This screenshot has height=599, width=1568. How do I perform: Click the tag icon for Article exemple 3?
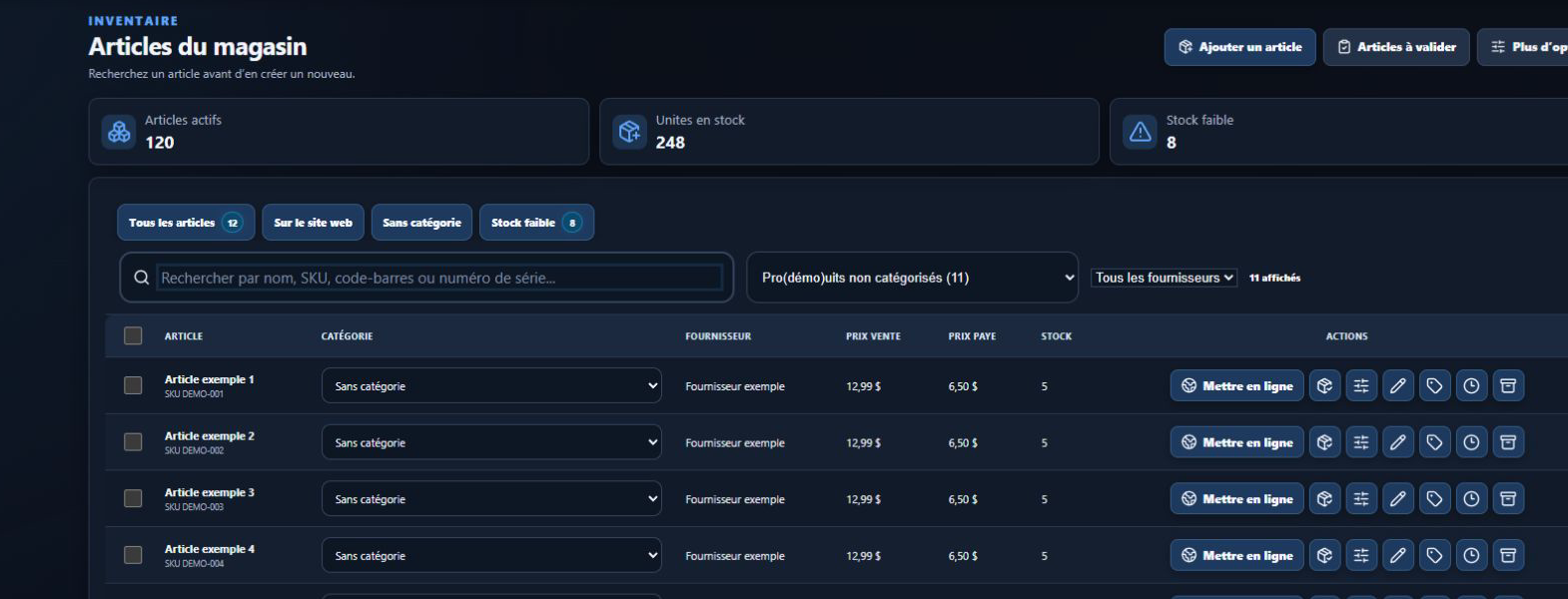(x=1434, y=499)
